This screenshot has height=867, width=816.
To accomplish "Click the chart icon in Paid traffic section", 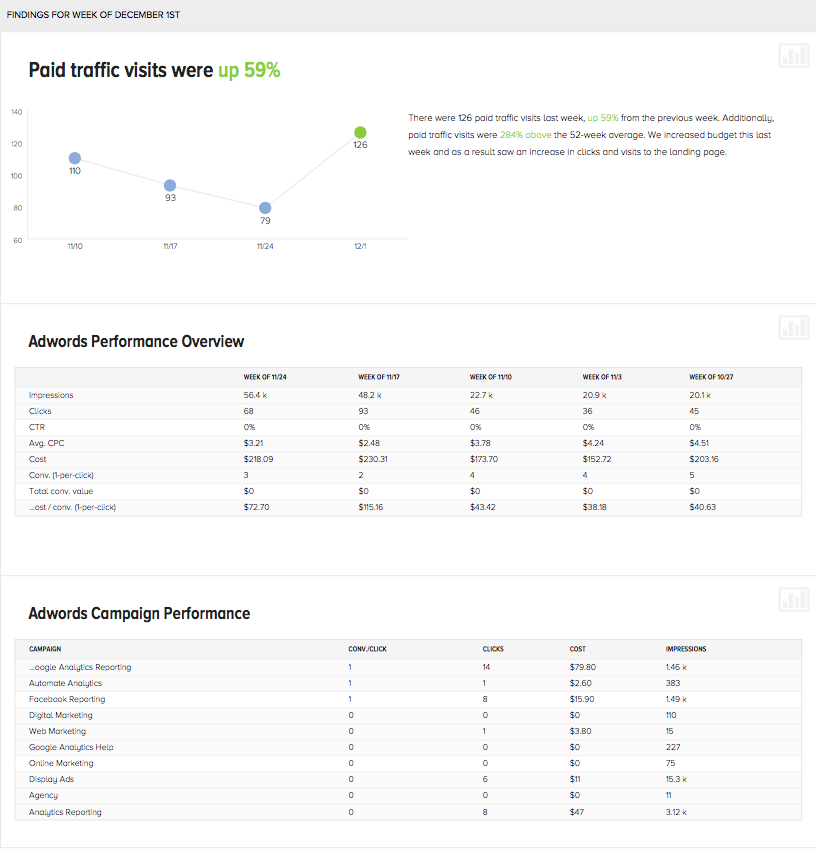I will 794,56.
